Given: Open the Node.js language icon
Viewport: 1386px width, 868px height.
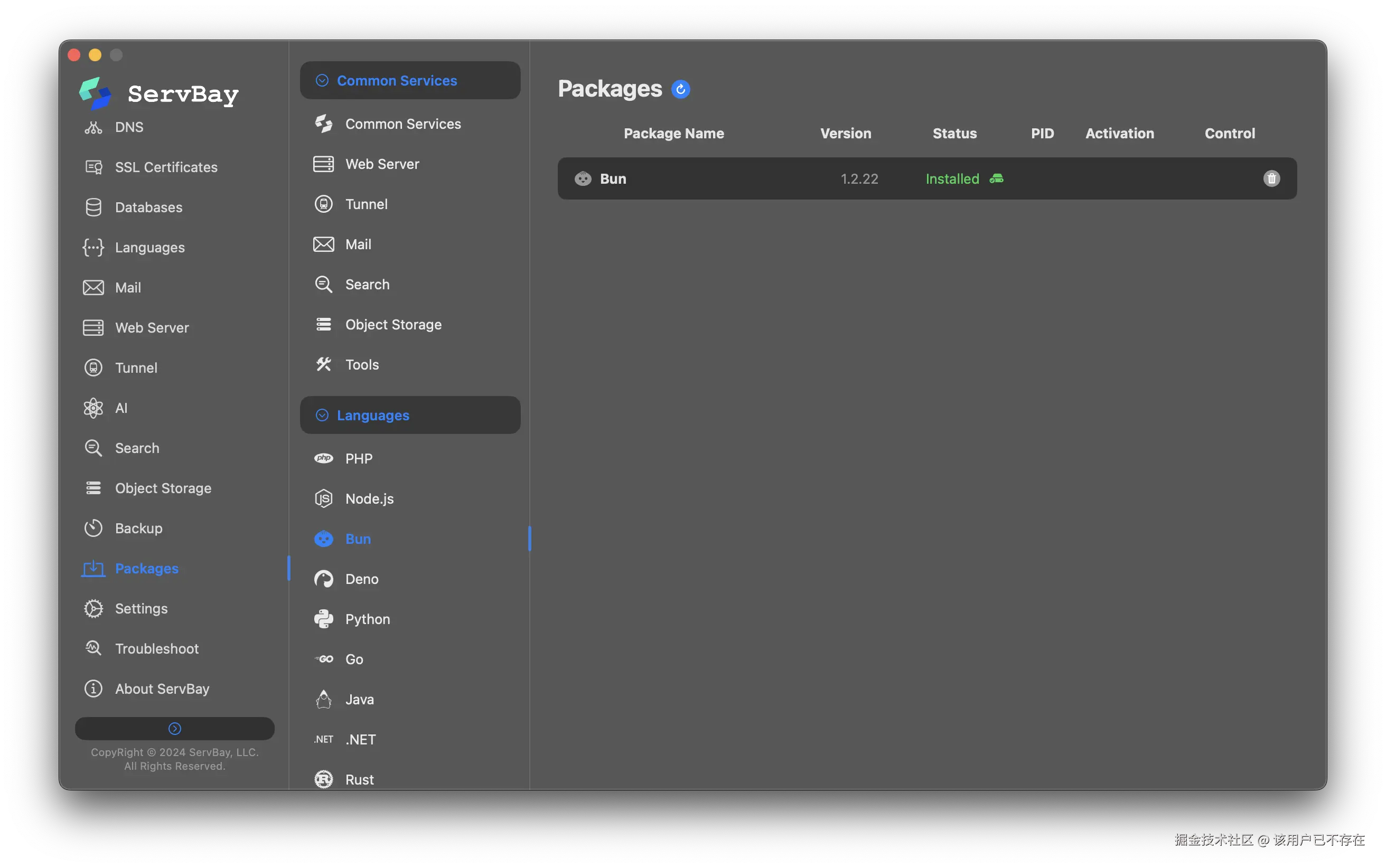Looking at the screenshot, I should 324,498.
